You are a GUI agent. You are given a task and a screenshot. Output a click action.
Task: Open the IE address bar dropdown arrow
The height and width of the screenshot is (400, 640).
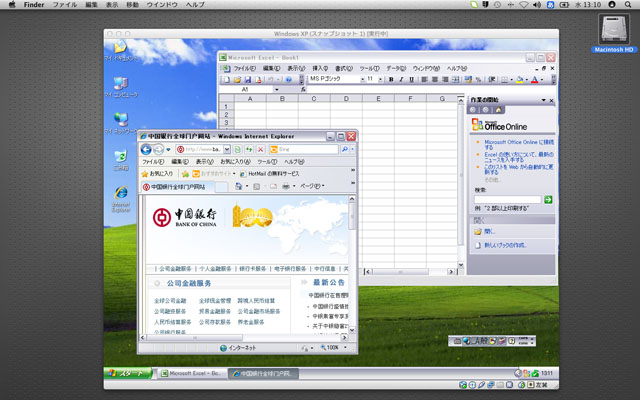pos(227,149)
